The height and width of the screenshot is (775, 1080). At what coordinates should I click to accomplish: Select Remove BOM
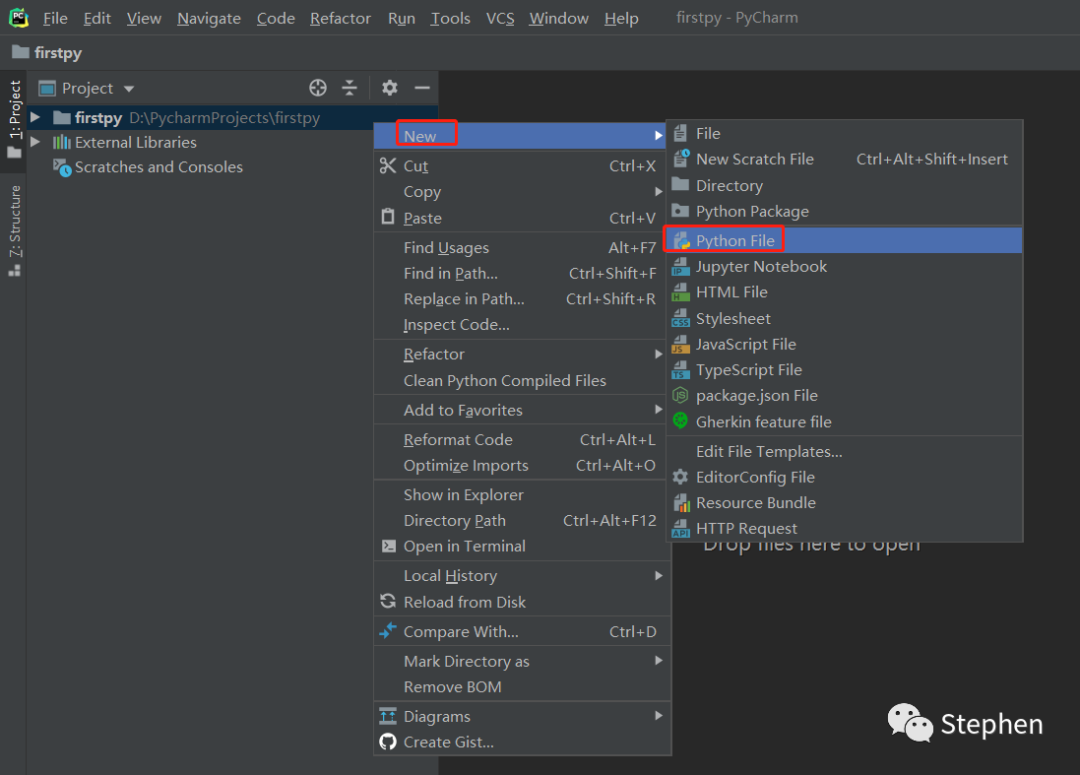click(x=522, y=687)
